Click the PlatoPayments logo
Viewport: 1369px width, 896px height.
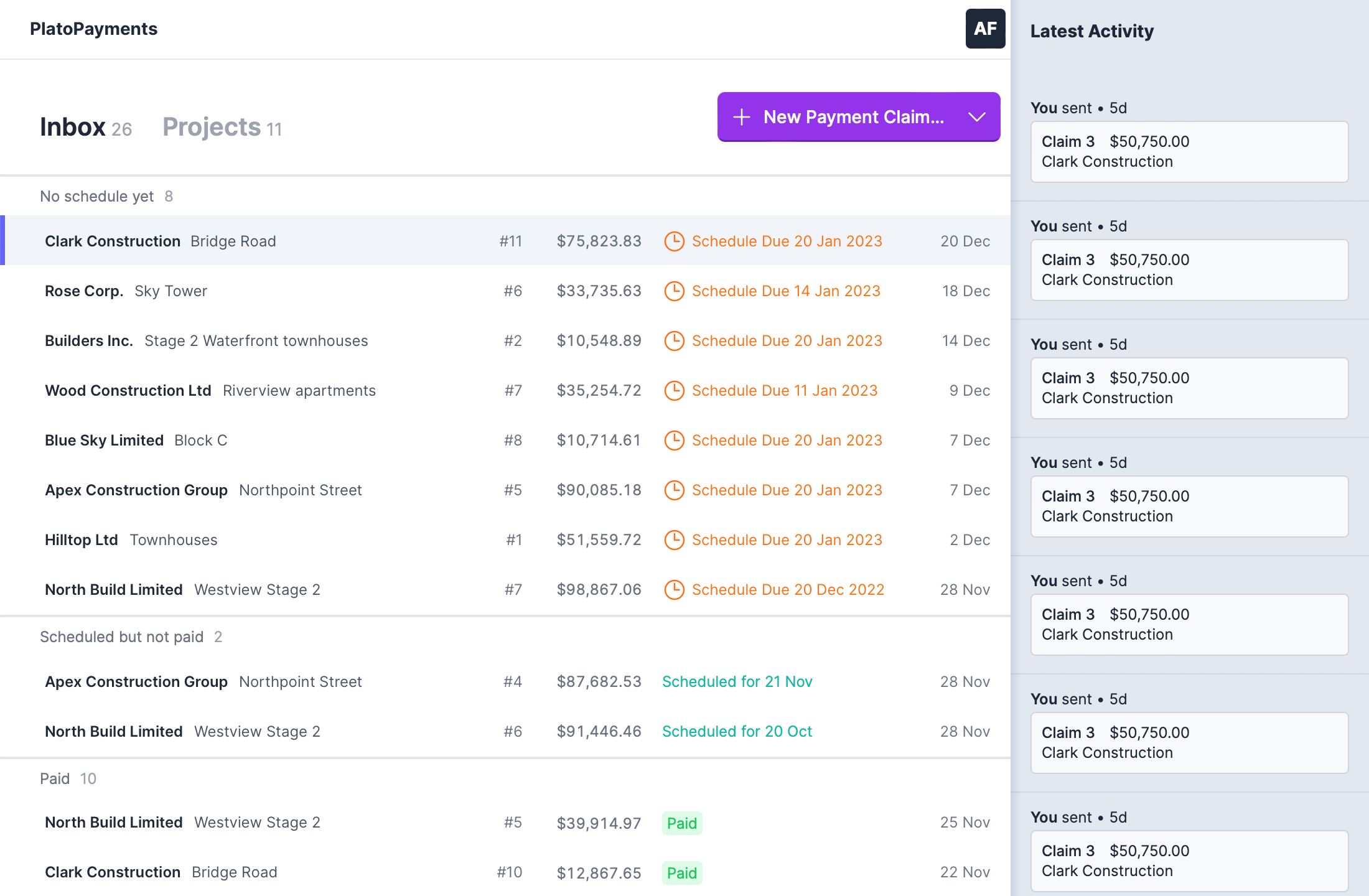(x=93, y=29)
